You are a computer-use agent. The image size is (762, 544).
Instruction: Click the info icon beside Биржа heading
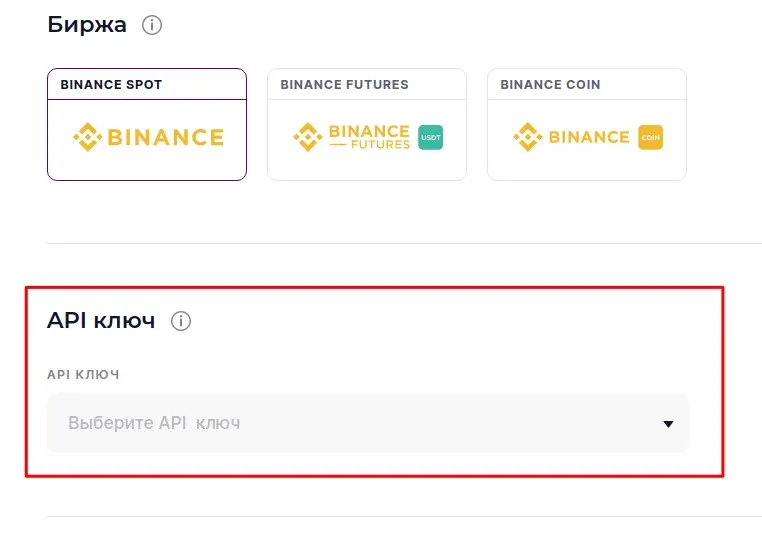[152, 26]
